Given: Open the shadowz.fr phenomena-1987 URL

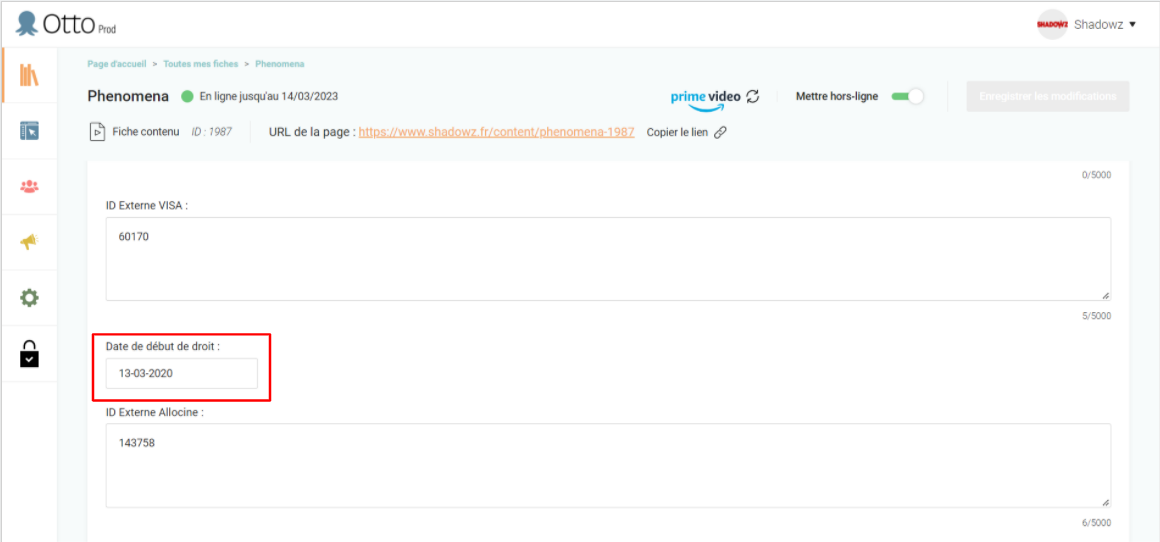Looking at the screenshot, I should point(496,132).
